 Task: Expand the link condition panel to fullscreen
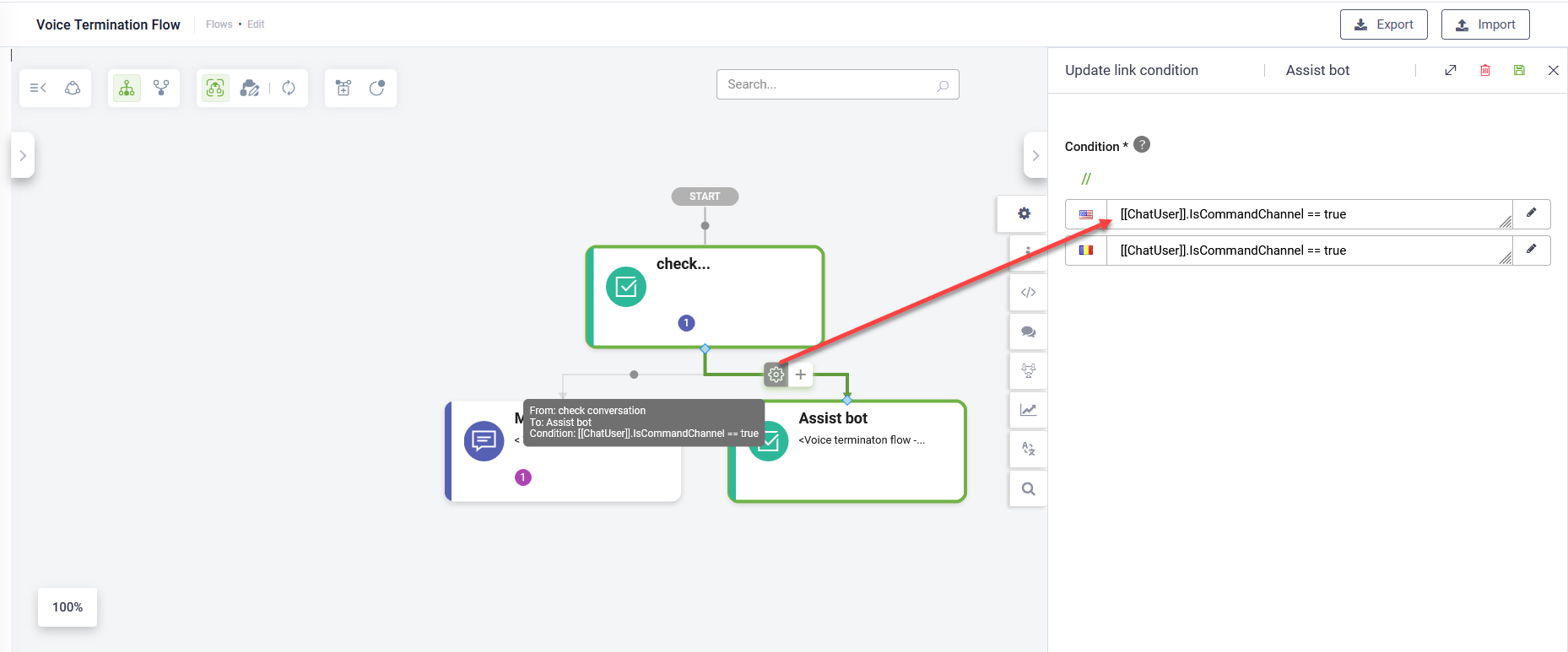[1451, 70]
